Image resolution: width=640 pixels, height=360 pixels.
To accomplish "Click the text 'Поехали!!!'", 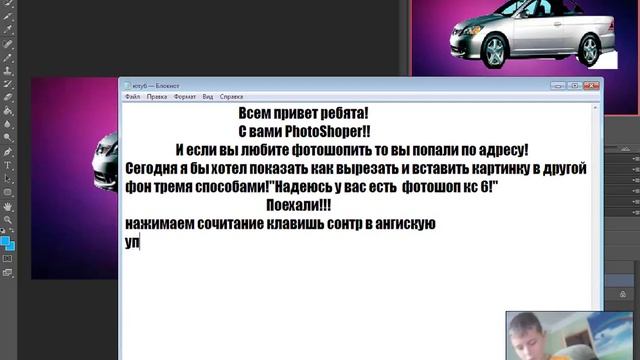I will point(298,205).
